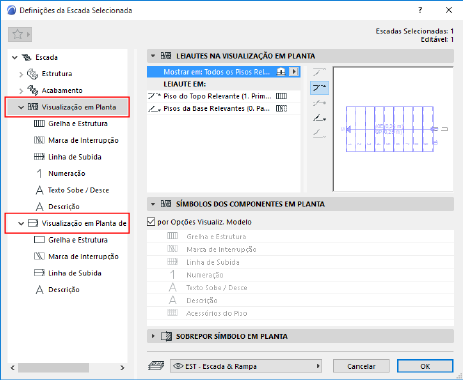
Task: Click the floor icon in the Mostrar em row
Action: pos(281,72)
